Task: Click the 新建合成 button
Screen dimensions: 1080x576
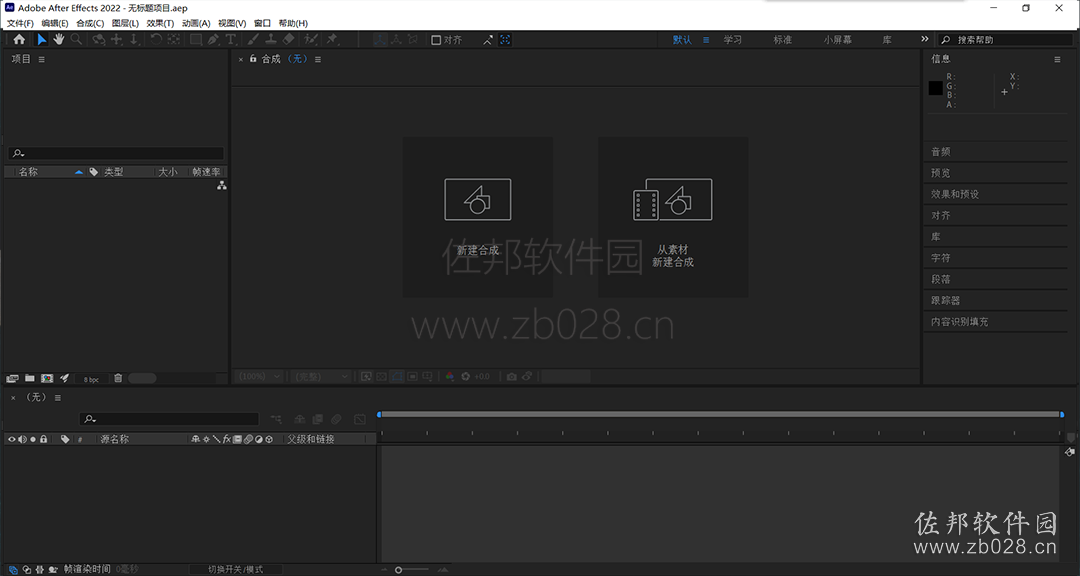Action: (x=477, y=217)
